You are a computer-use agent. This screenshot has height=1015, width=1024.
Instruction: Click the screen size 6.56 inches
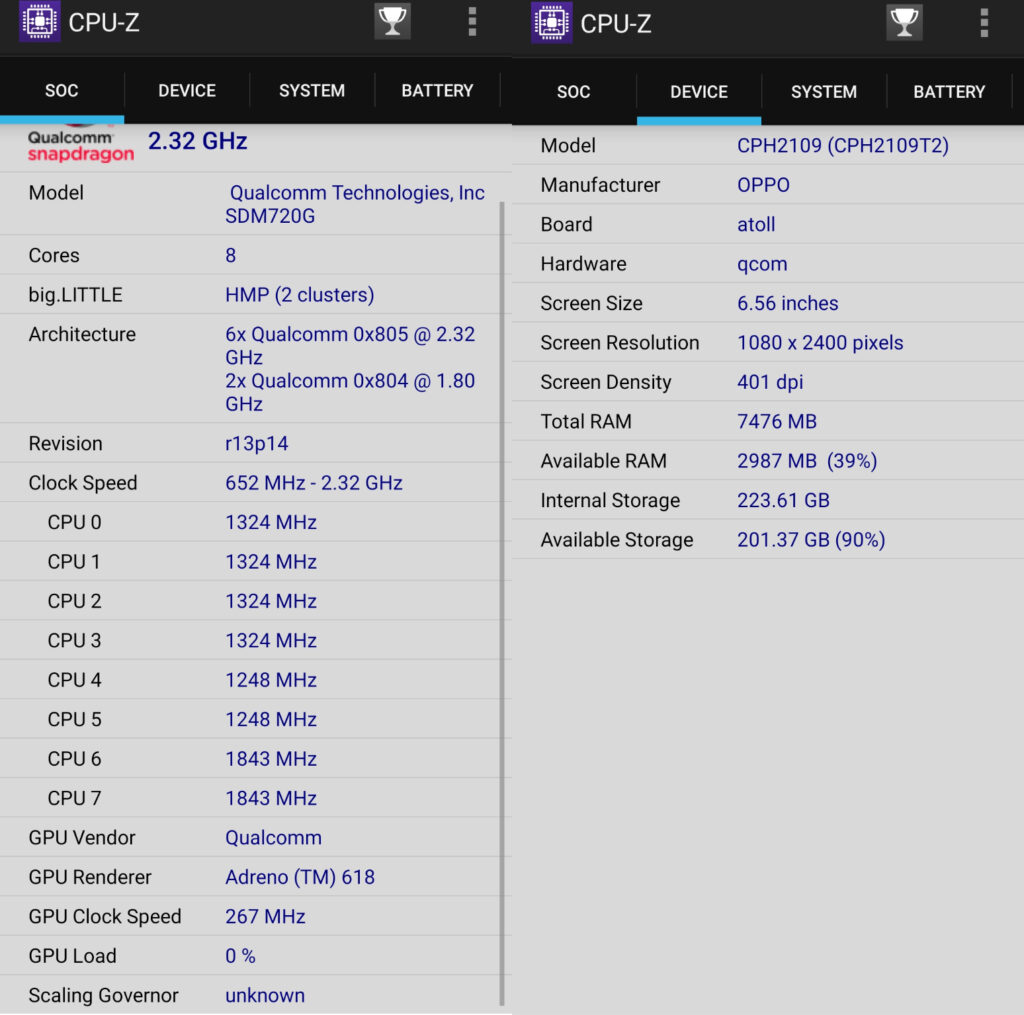(x=788, y=303)
